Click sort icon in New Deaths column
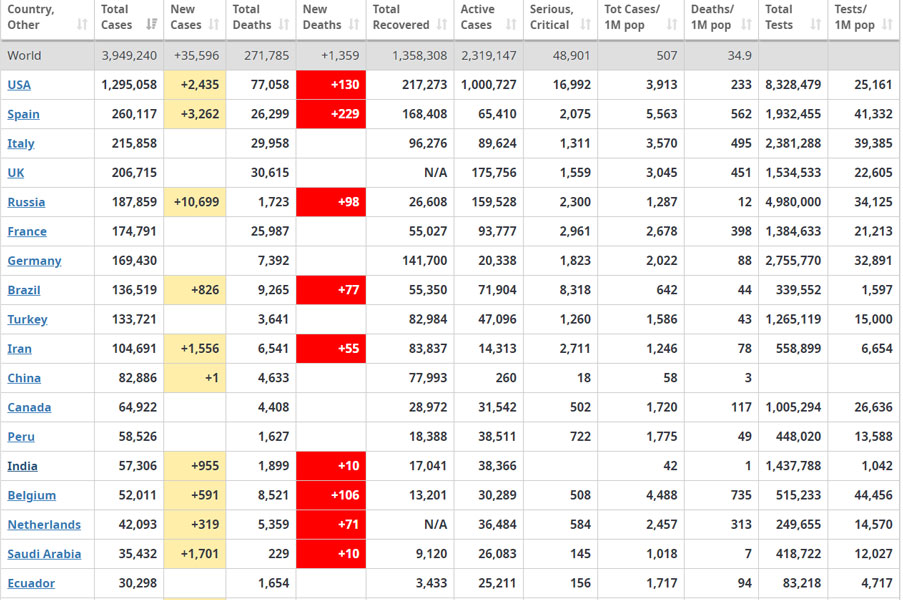The image size is (903, 600). 356,25
